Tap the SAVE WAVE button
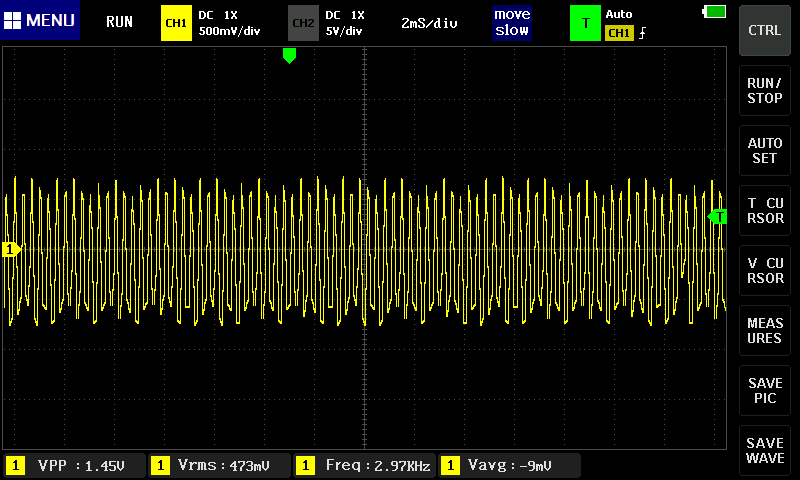This screenshot has height=480, width=800. 765,450
